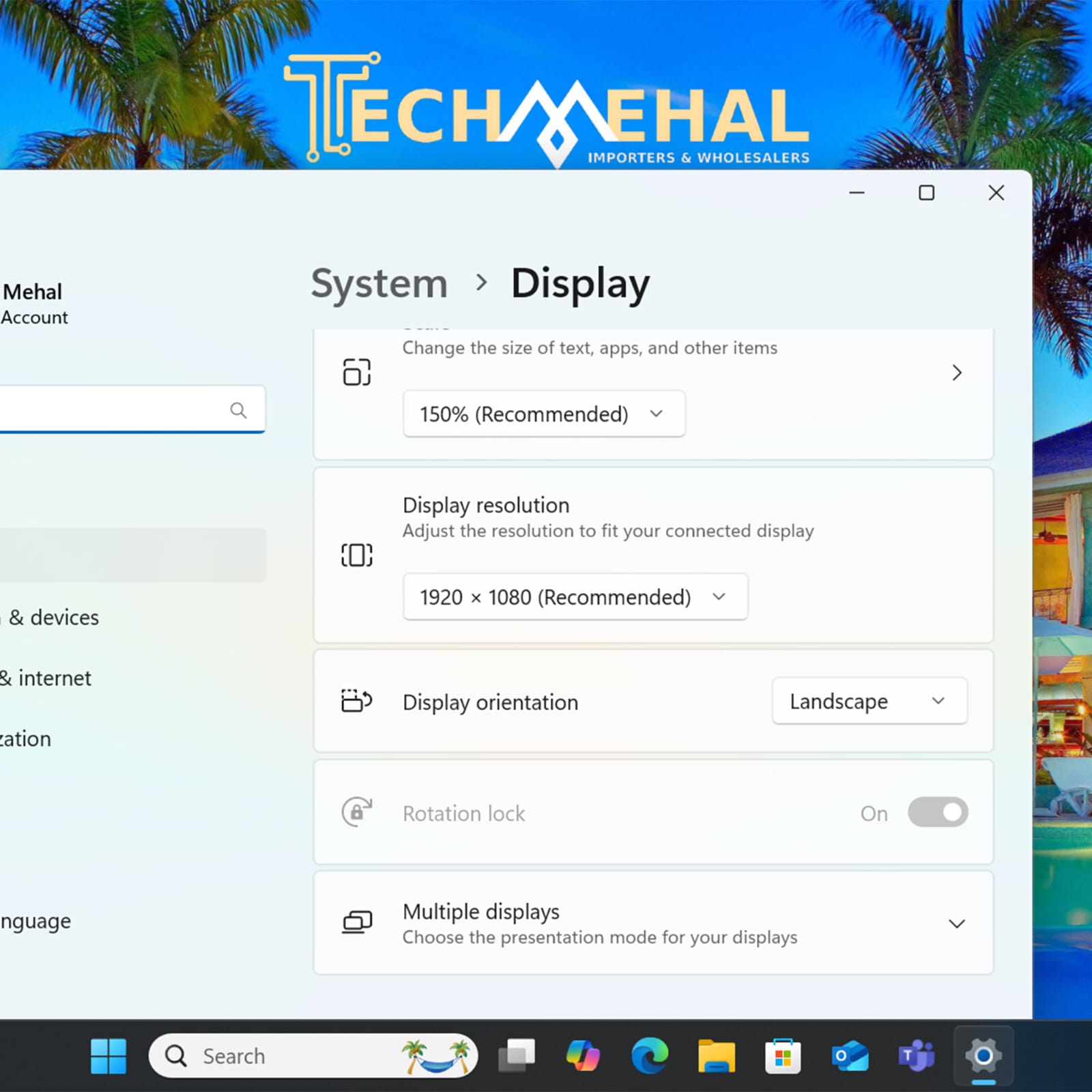This screenshot has width=1092, height=1092.
Task: Open the Mehal account profile
Action: coord(34,304)
